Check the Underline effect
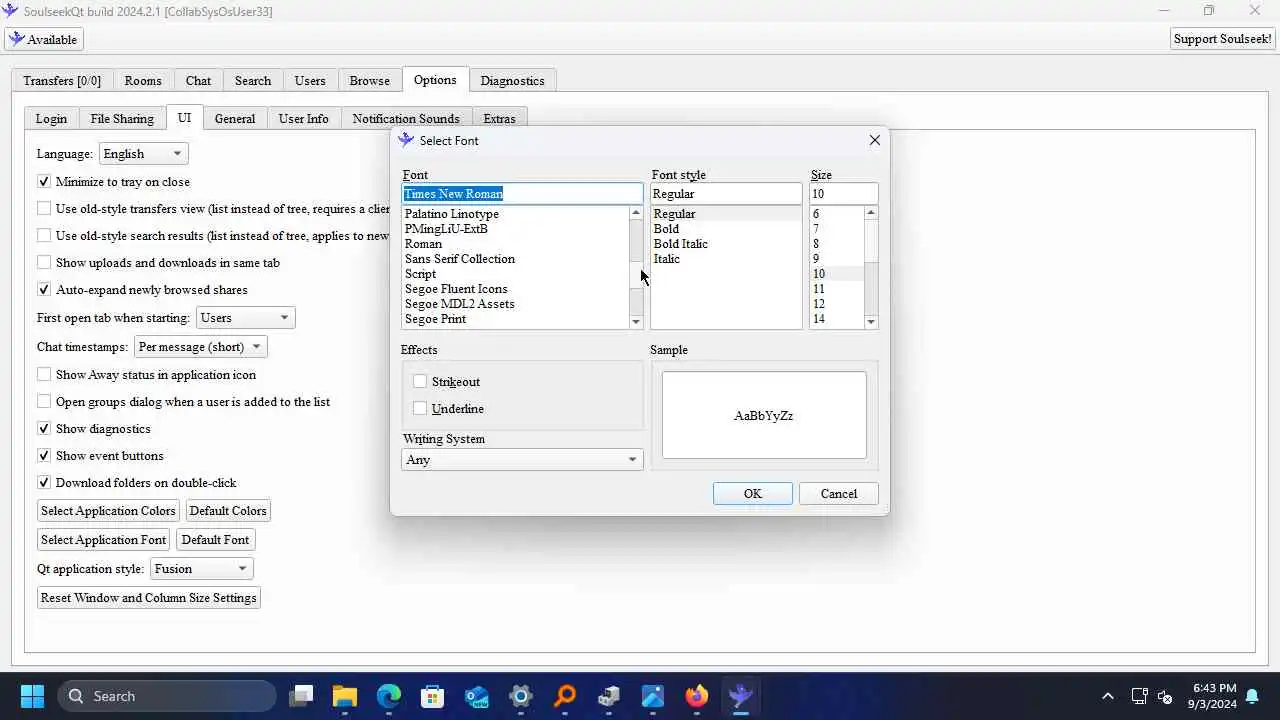The image size is (1280, 720). click(420, 409)
